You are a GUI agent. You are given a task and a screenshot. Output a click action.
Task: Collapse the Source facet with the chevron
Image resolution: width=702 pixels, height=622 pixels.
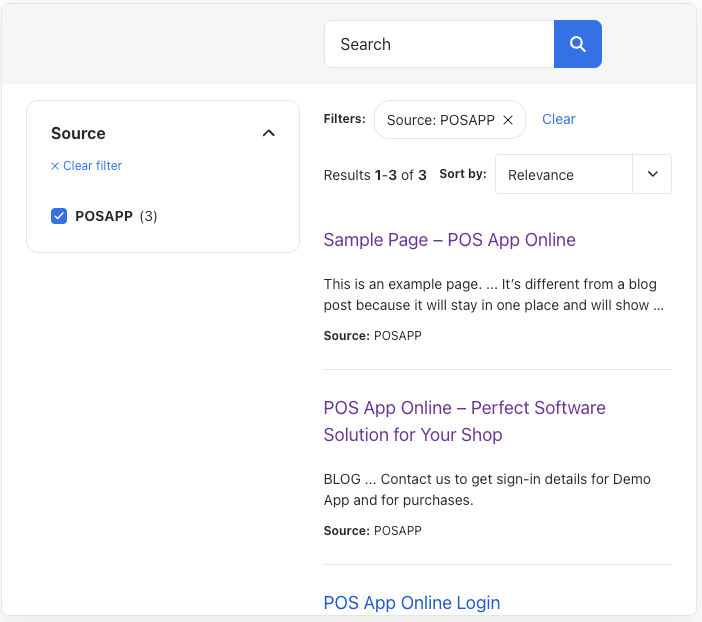[269, 133]
